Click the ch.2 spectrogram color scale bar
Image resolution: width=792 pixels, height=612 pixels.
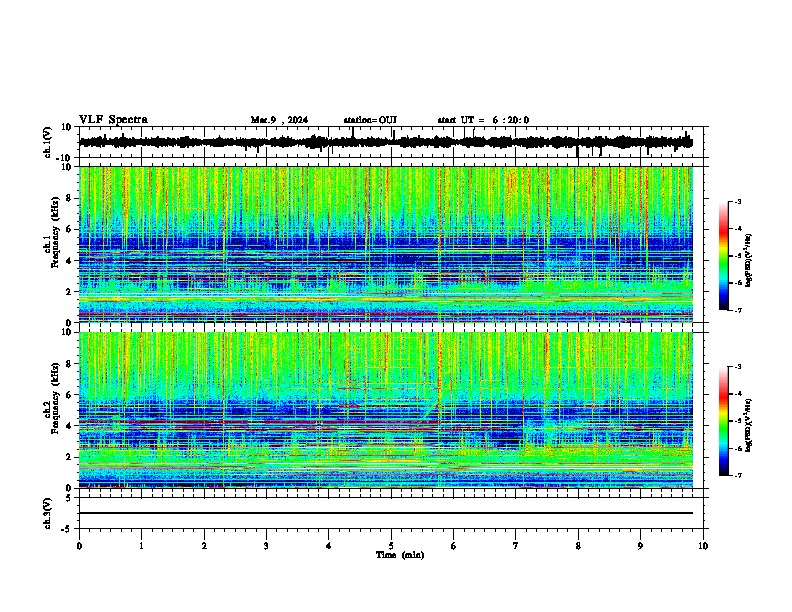(724, 421)
